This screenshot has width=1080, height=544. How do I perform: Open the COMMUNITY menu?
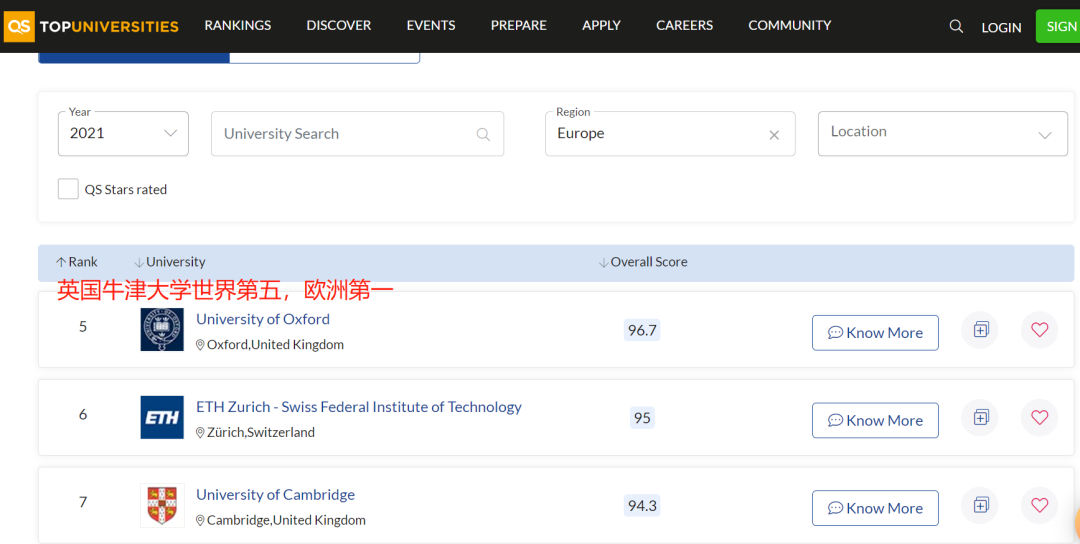pos(790,25)
